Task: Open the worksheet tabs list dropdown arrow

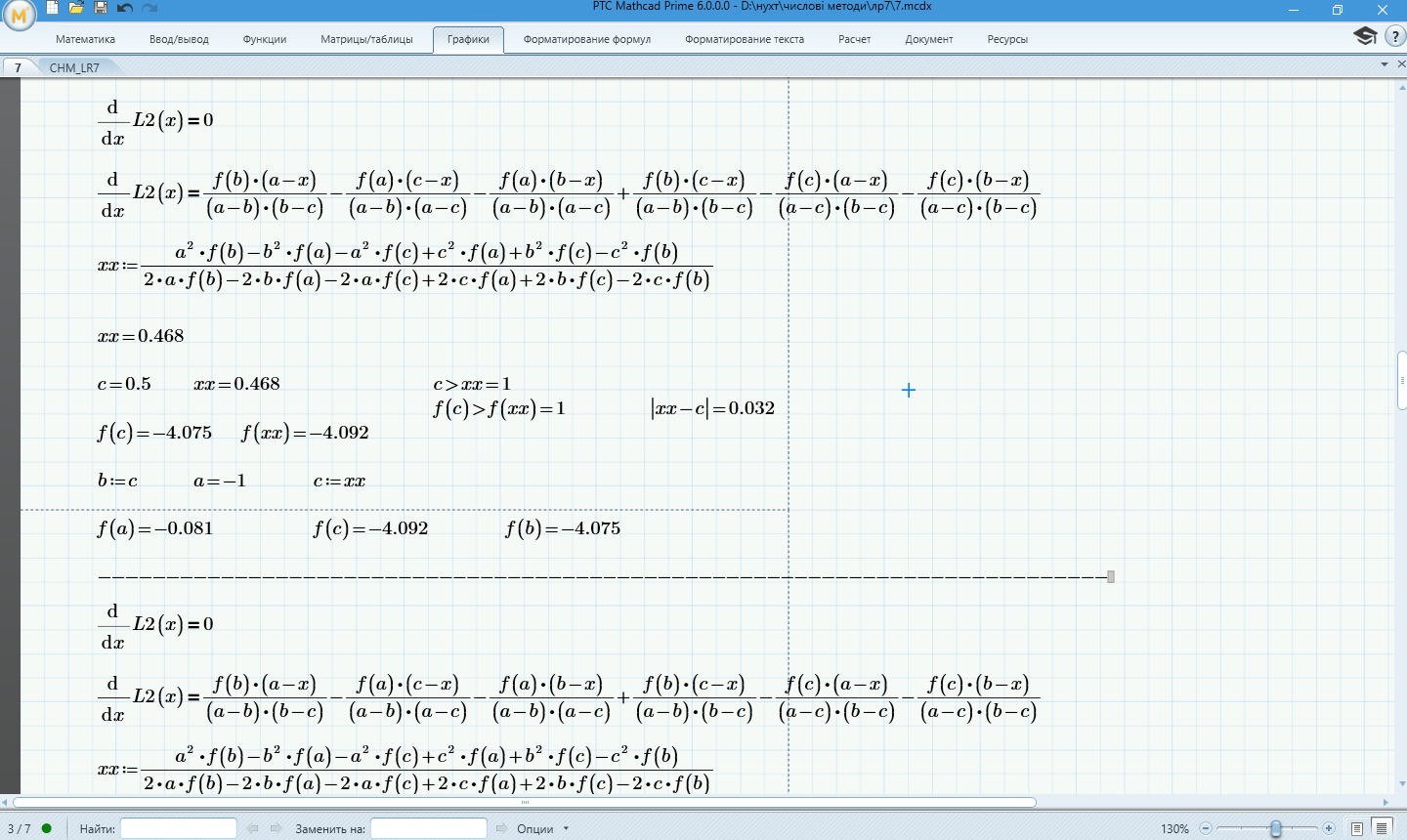Action: (1385, 64)
